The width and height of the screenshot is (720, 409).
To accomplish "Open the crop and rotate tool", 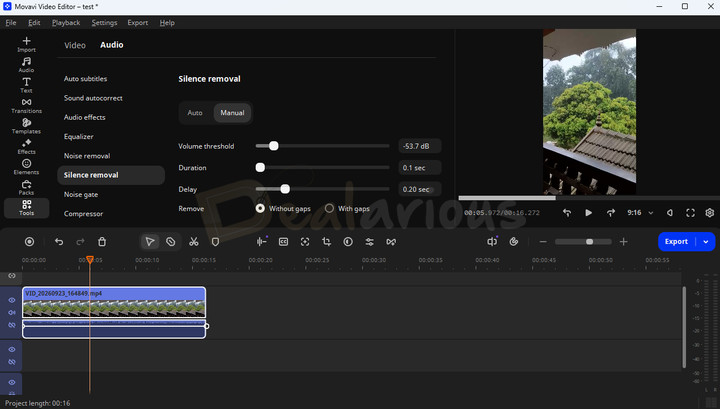I will [x=326, y=241].
